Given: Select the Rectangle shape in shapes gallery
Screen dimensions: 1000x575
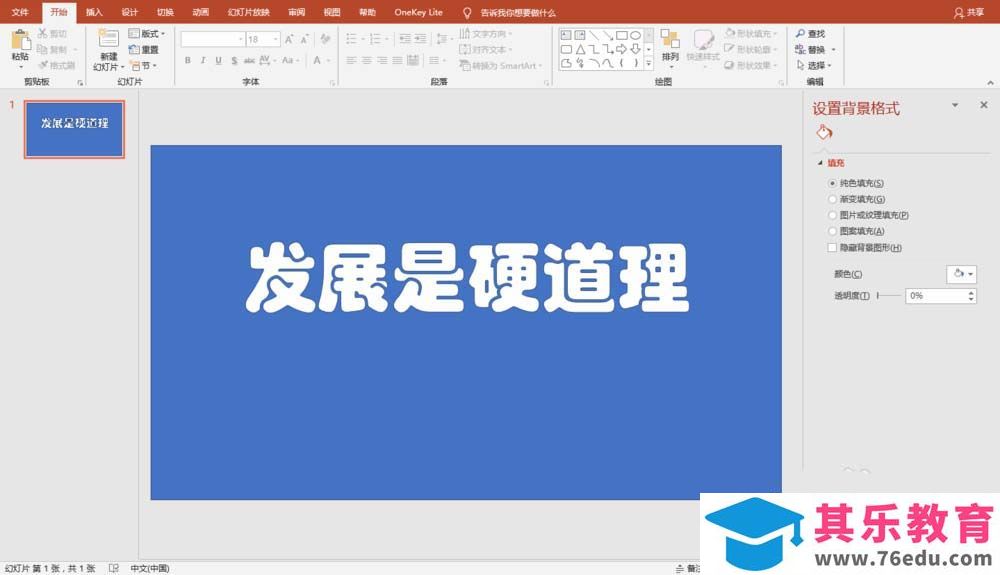Looking at the screenshot, I should (622, 36).
